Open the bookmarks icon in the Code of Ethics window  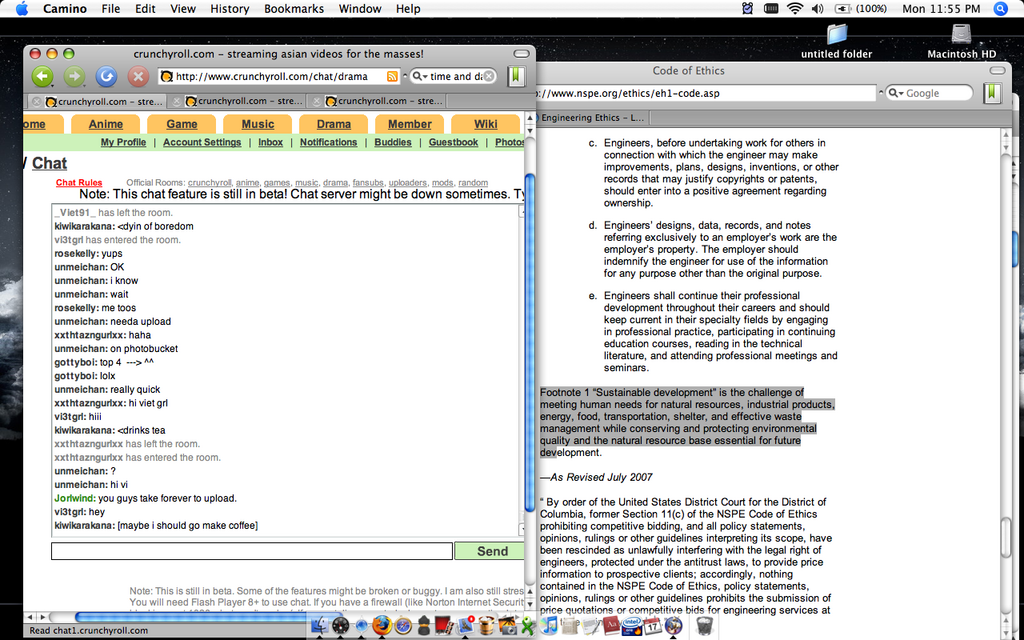(992, 93)
